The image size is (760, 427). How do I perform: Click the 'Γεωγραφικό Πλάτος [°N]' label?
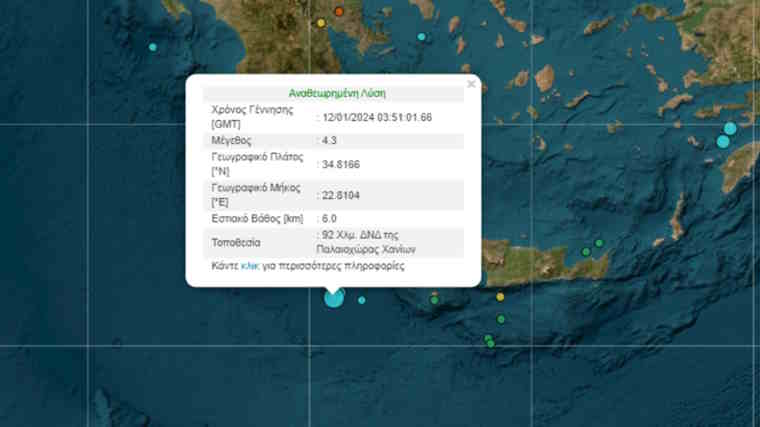click(x=257, y=164)
